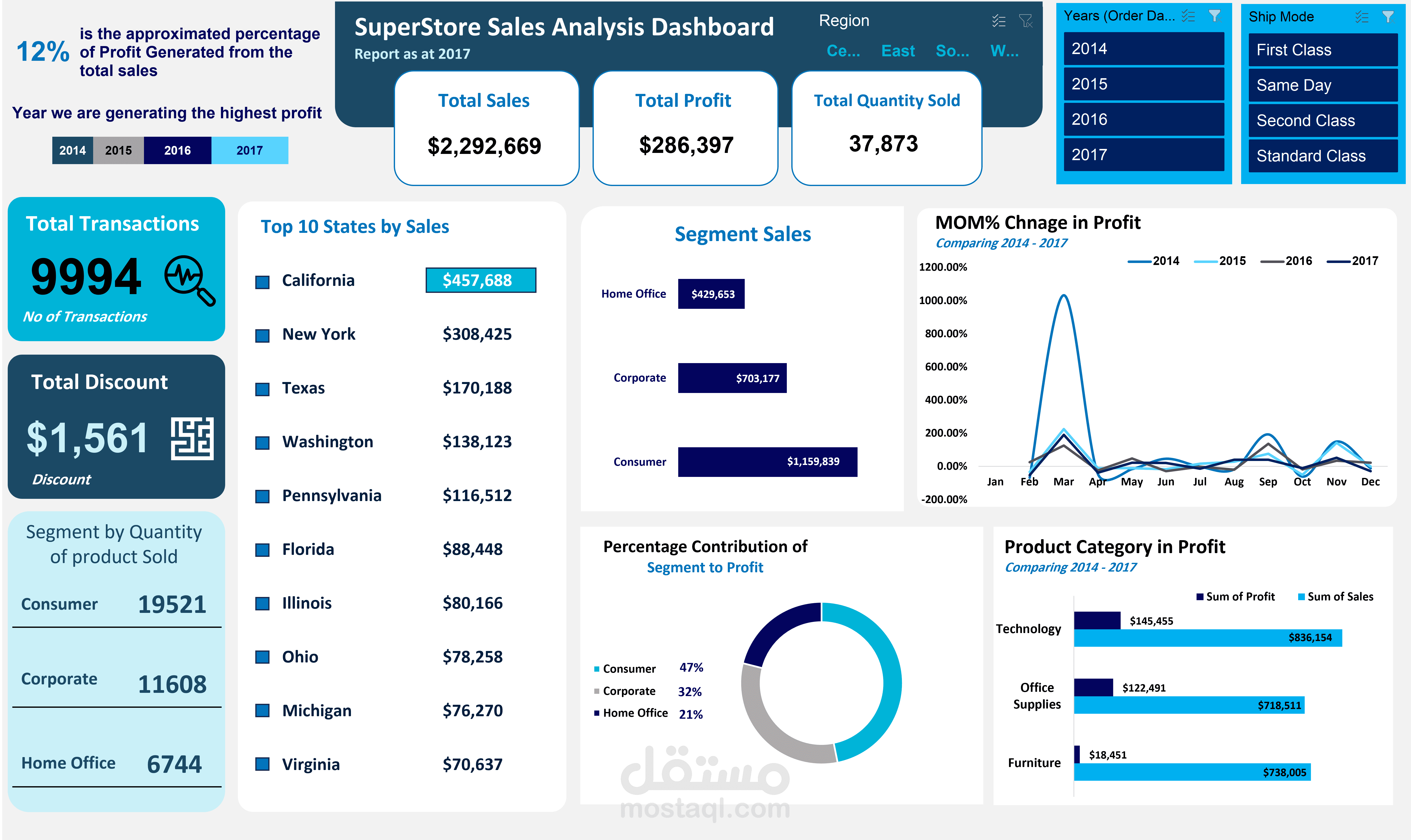Select the Consumer sales bar $1,159,839
1411x840 pixels.
pyautogui.click(x=767, y=462)
